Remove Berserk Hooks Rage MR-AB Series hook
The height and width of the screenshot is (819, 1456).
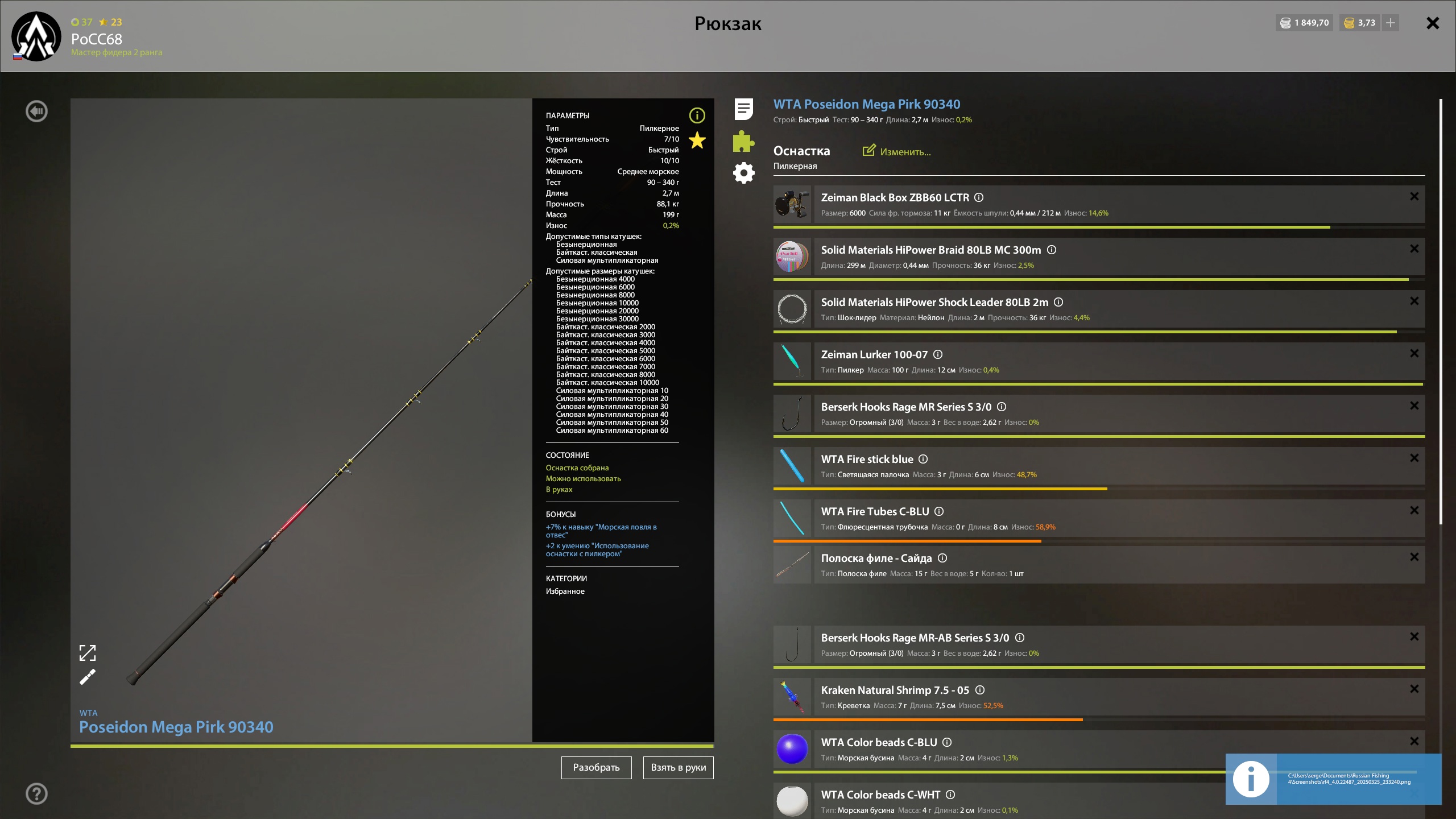coord(1414,636)
